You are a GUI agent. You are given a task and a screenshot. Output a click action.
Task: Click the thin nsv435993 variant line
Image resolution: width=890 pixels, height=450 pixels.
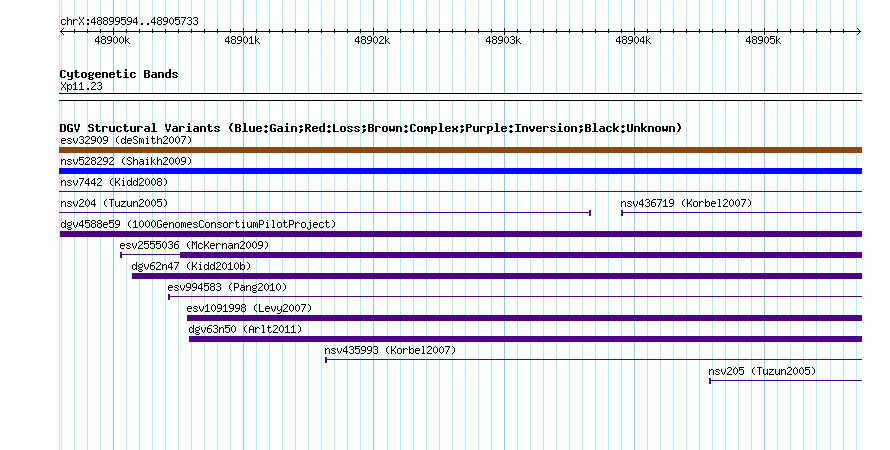pos(593,360)
